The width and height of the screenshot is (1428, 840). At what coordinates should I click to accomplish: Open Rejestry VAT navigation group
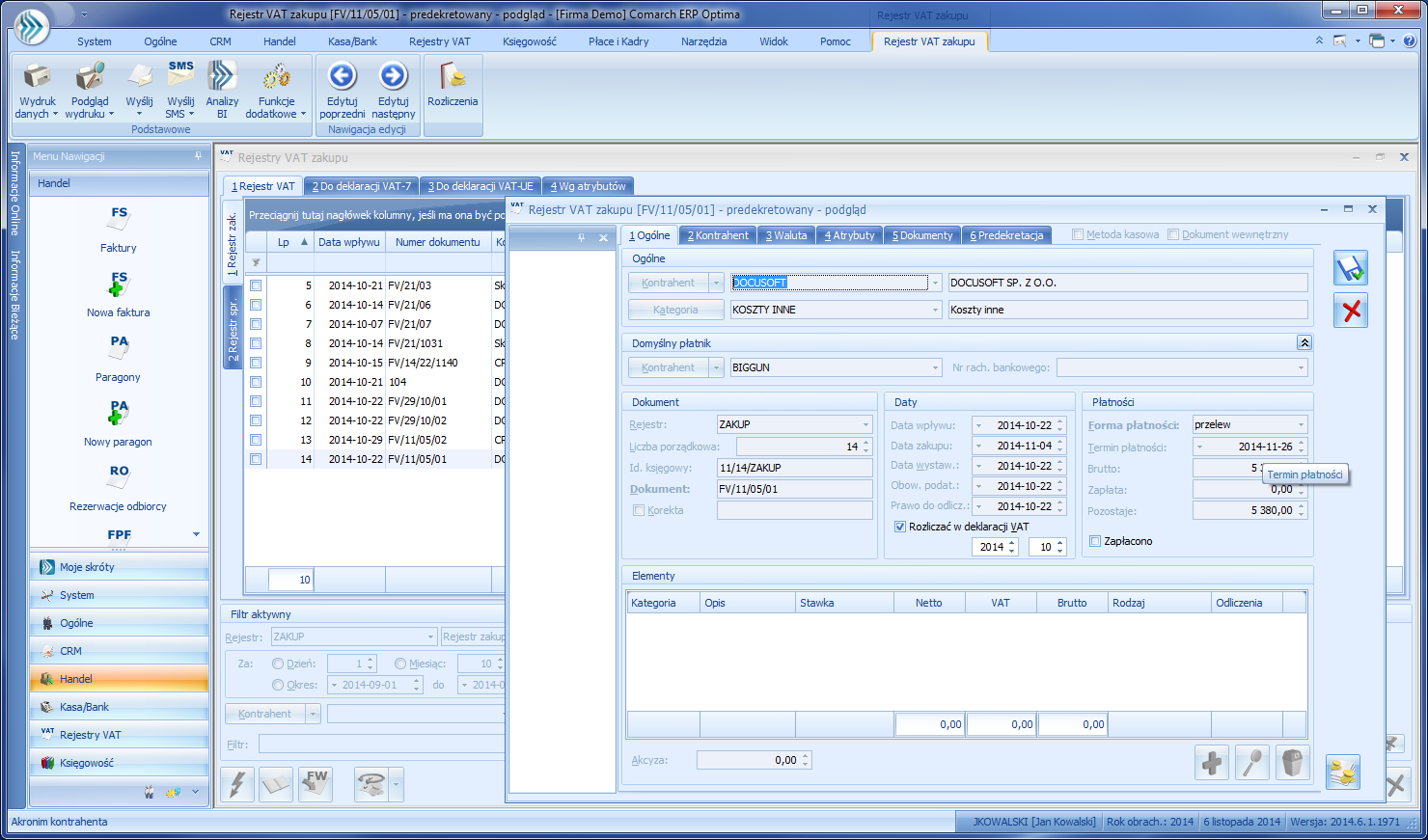(119, 735)
